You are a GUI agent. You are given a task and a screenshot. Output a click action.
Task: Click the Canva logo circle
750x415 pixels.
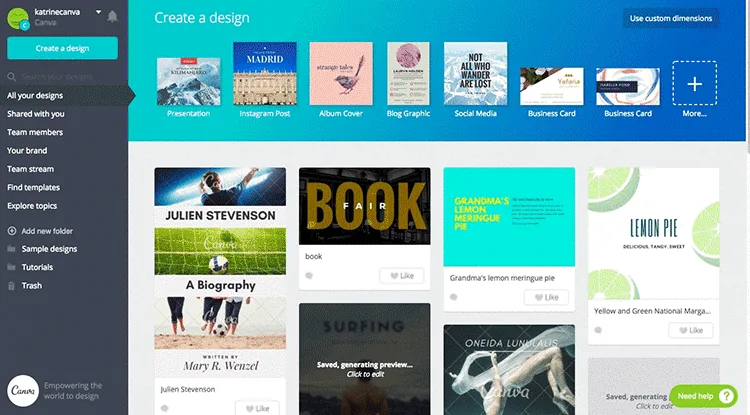(22, 391)
